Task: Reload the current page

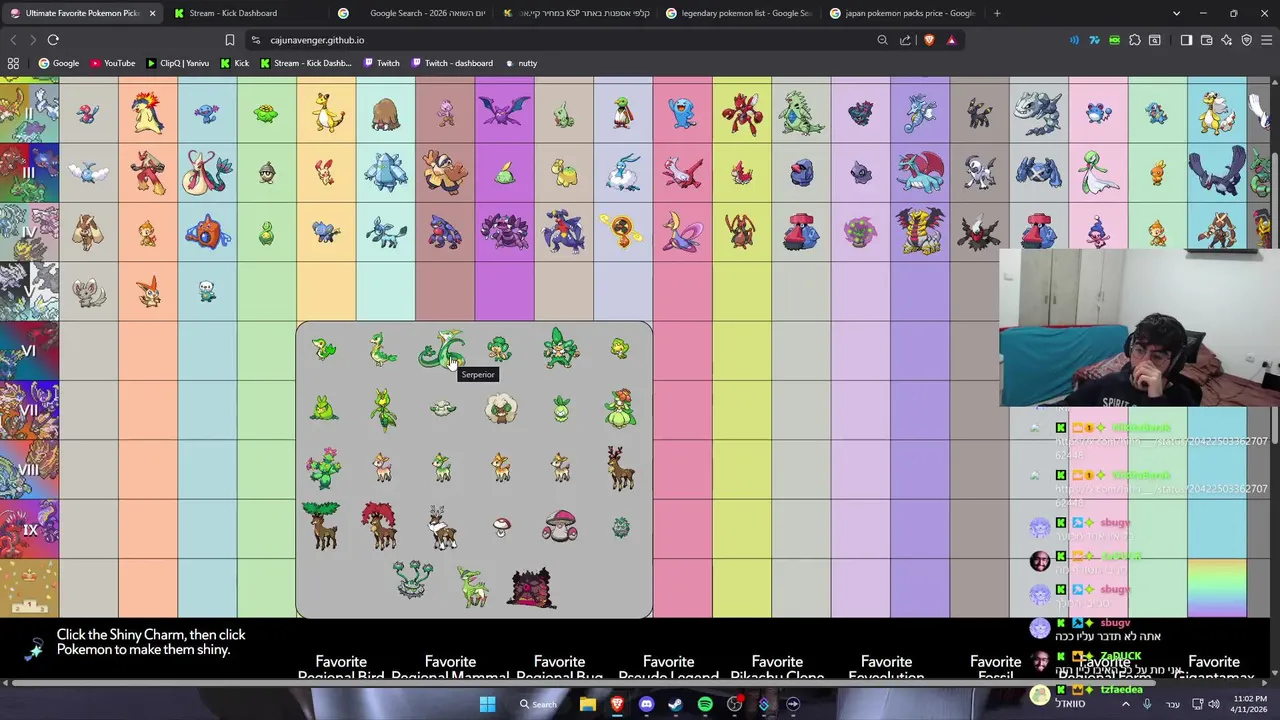Action: (x=53, y=40)
